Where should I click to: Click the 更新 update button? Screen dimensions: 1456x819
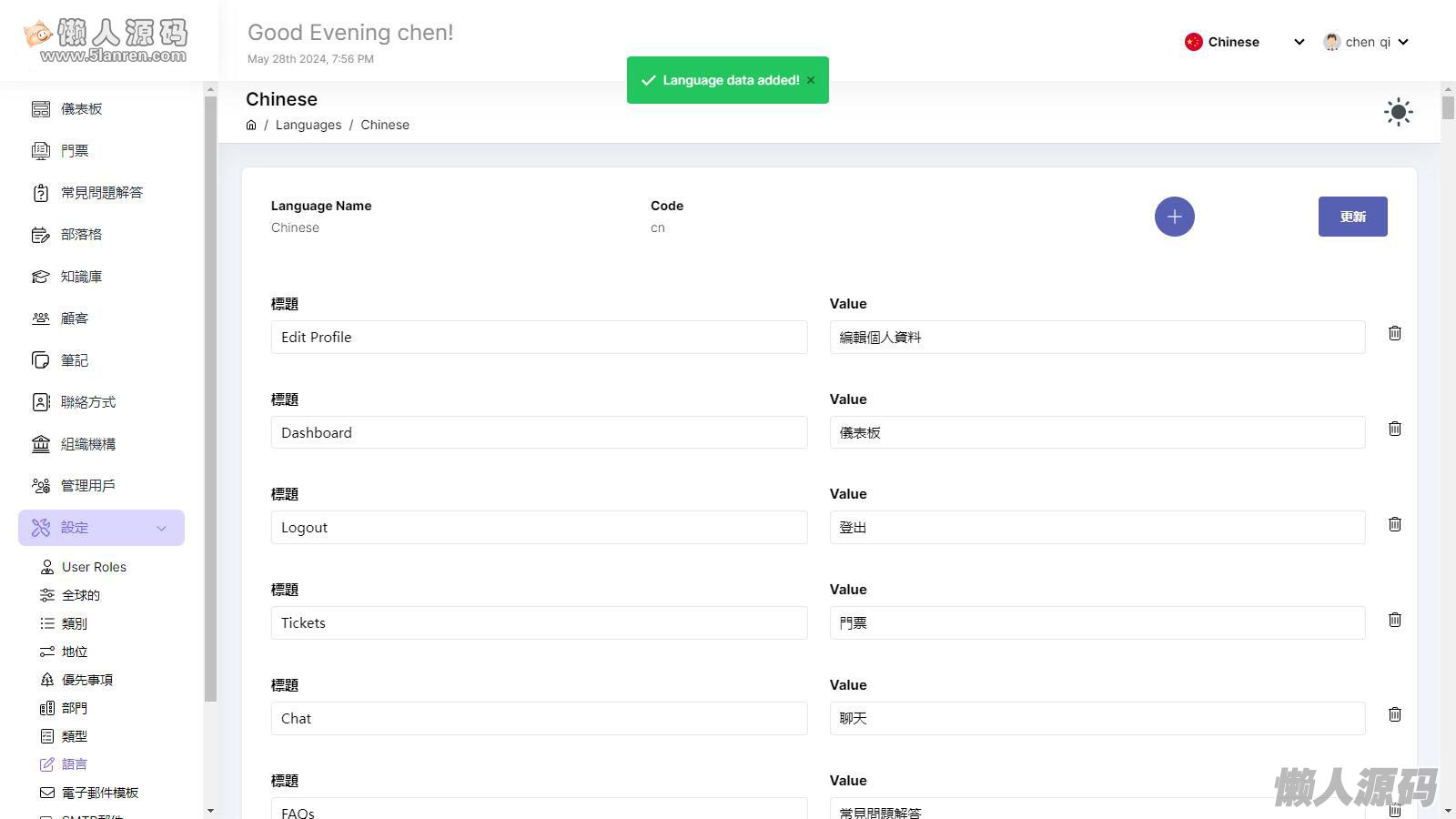tap(1352, 217)
